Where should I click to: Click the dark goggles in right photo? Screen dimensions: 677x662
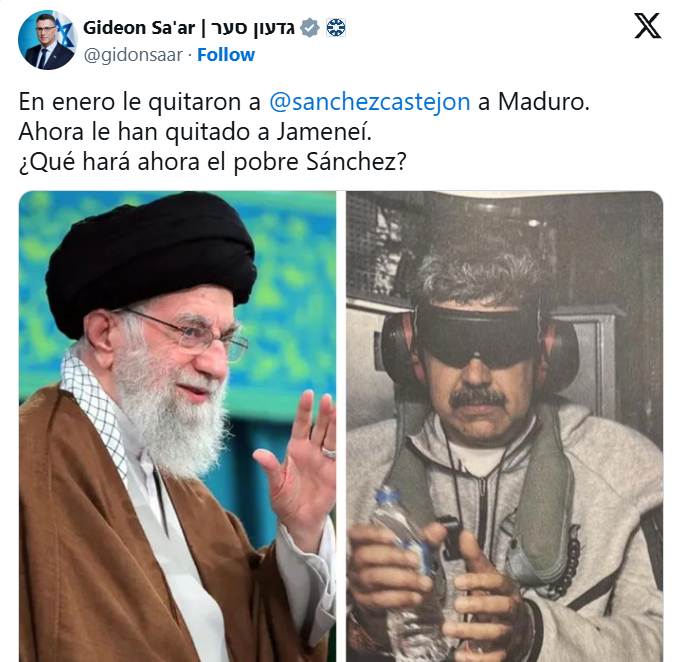point(478,337)
